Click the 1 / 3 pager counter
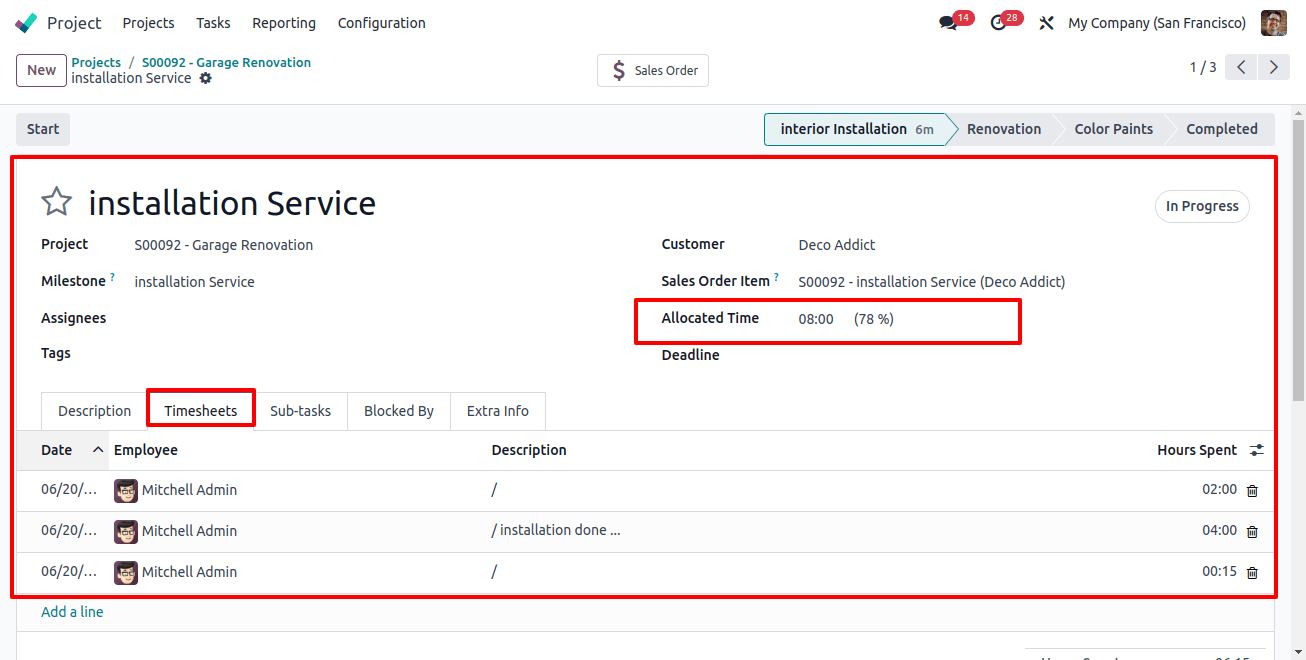 coord(1202,68)
